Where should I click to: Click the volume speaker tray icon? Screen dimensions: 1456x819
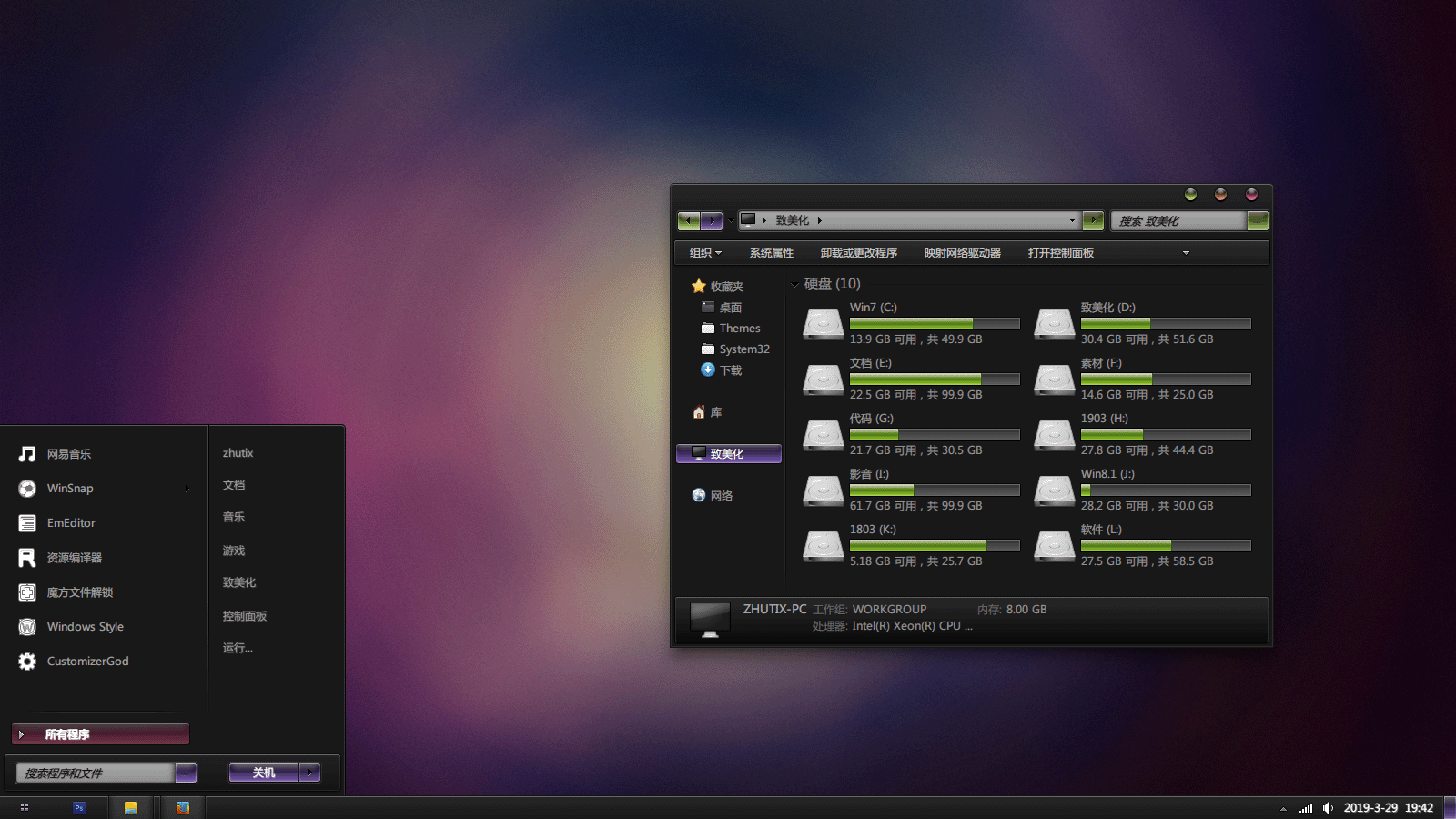1328,808
